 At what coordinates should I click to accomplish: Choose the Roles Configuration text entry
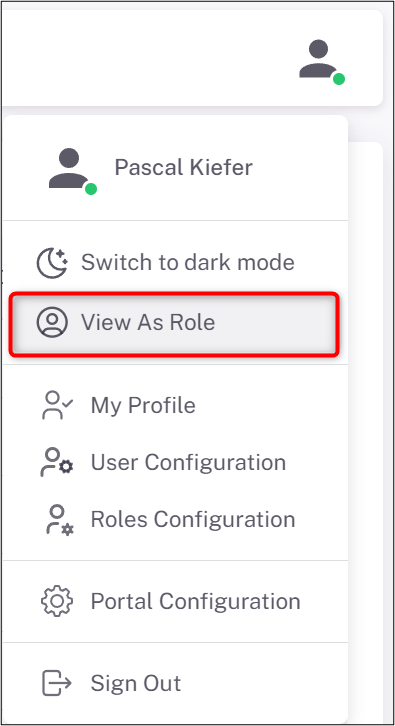(193, 519)
